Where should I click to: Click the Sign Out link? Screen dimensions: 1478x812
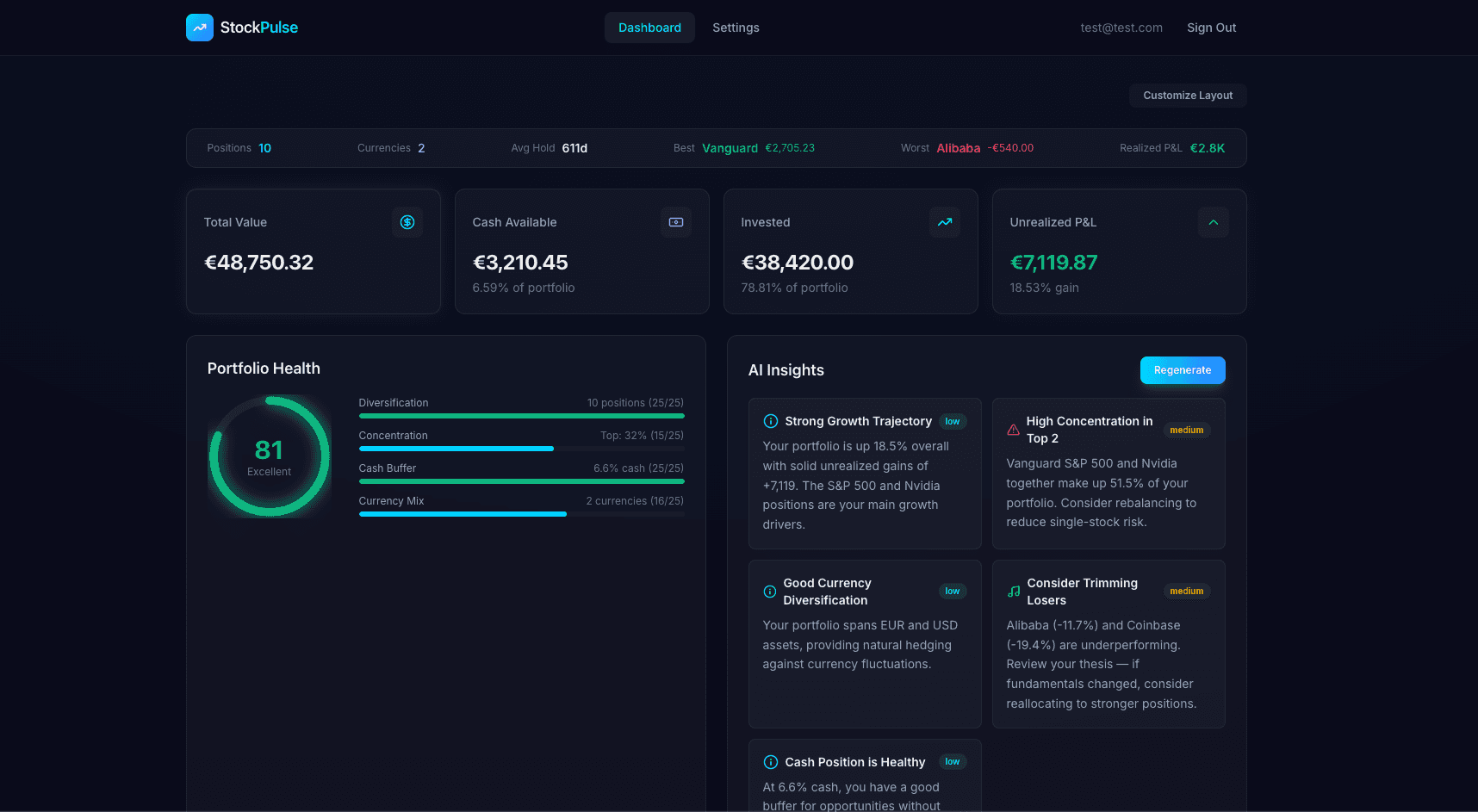pos(1211,28)
